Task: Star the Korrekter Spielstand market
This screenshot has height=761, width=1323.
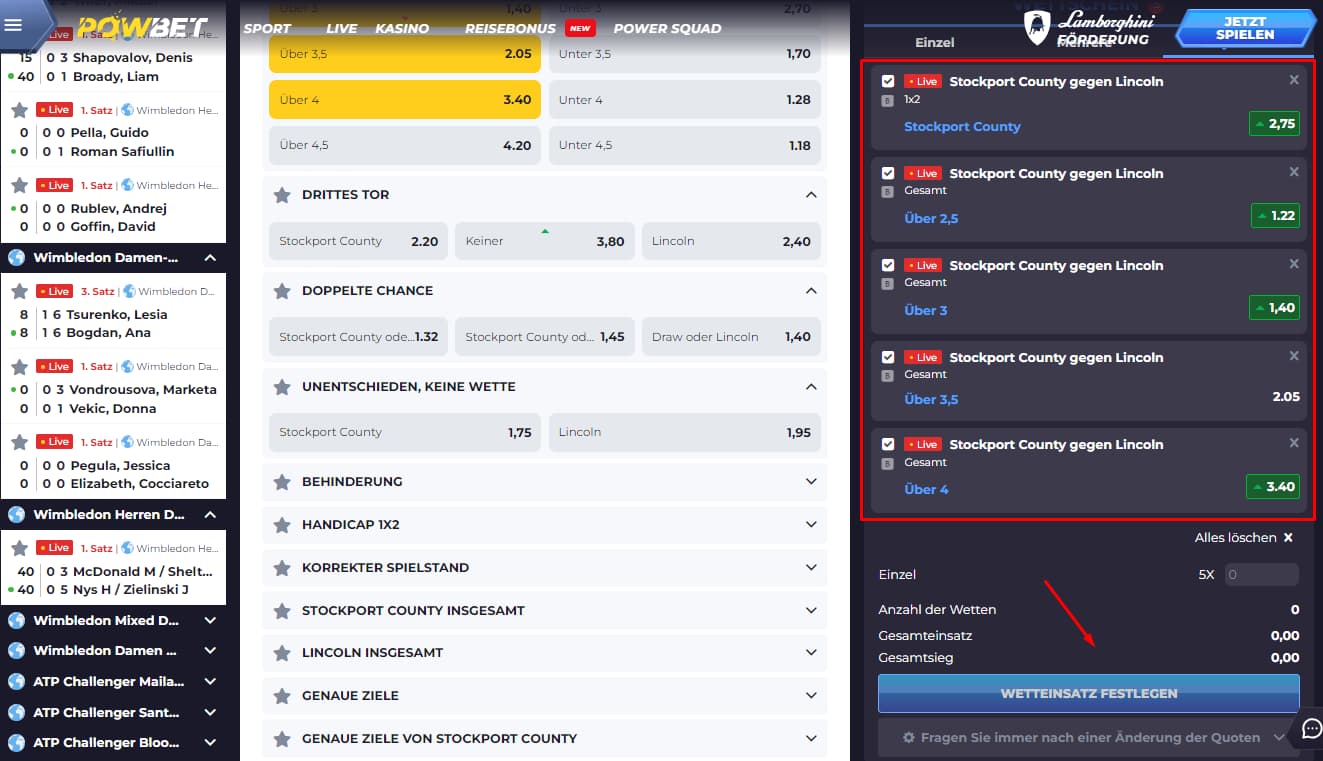Action: pyautogui.click(x=282, y=568)
